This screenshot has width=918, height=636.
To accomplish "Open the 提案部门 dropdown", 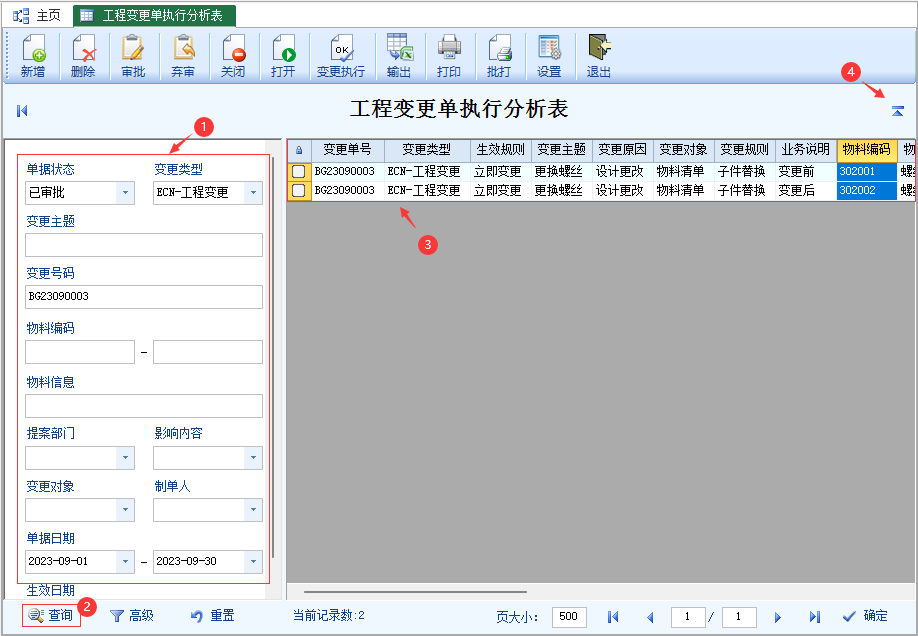I will pyautogui.click(x=125, y=458).
